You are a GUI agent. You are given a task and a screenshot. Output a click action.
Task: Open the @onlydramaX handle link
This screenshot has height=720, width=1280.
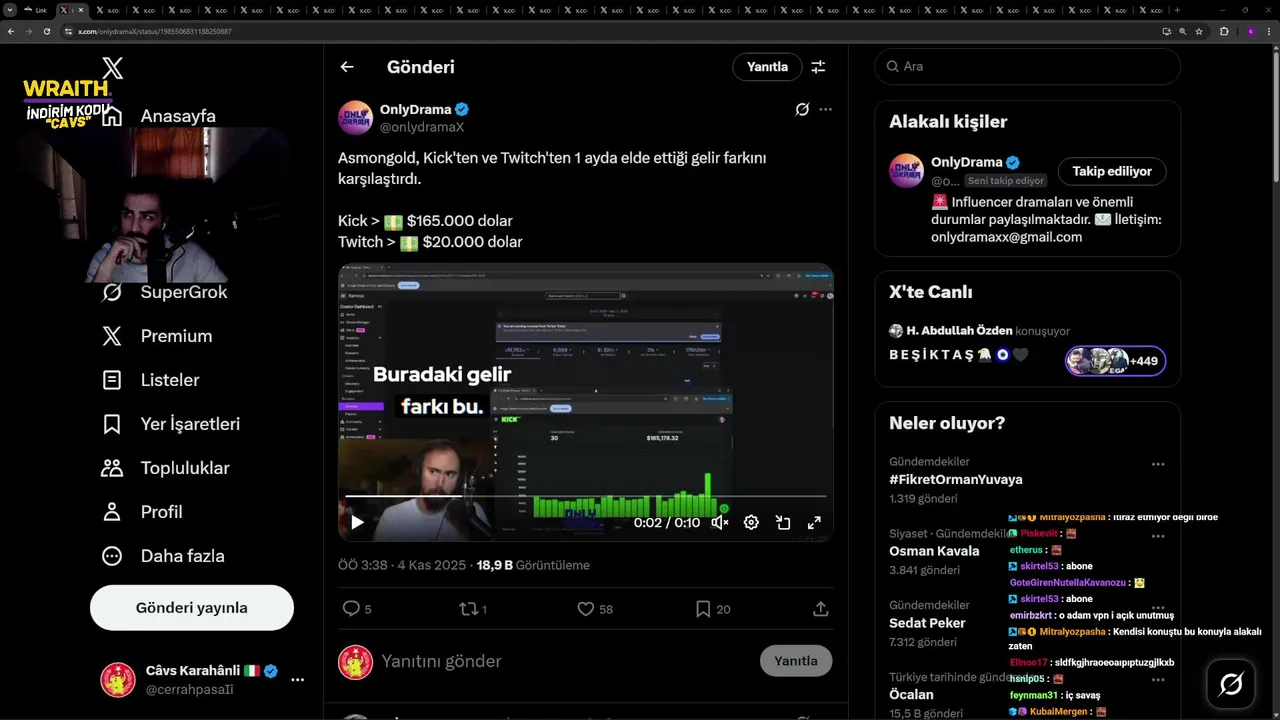[x=422, y=127]
